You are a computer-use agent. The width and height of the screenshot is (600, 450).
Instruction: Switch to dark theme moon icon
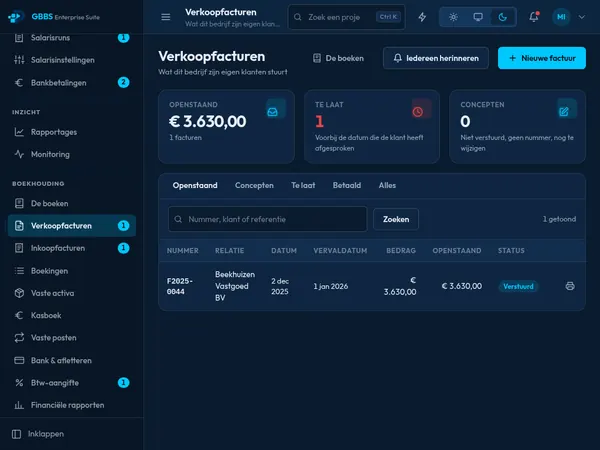click(x=502, y=17)
